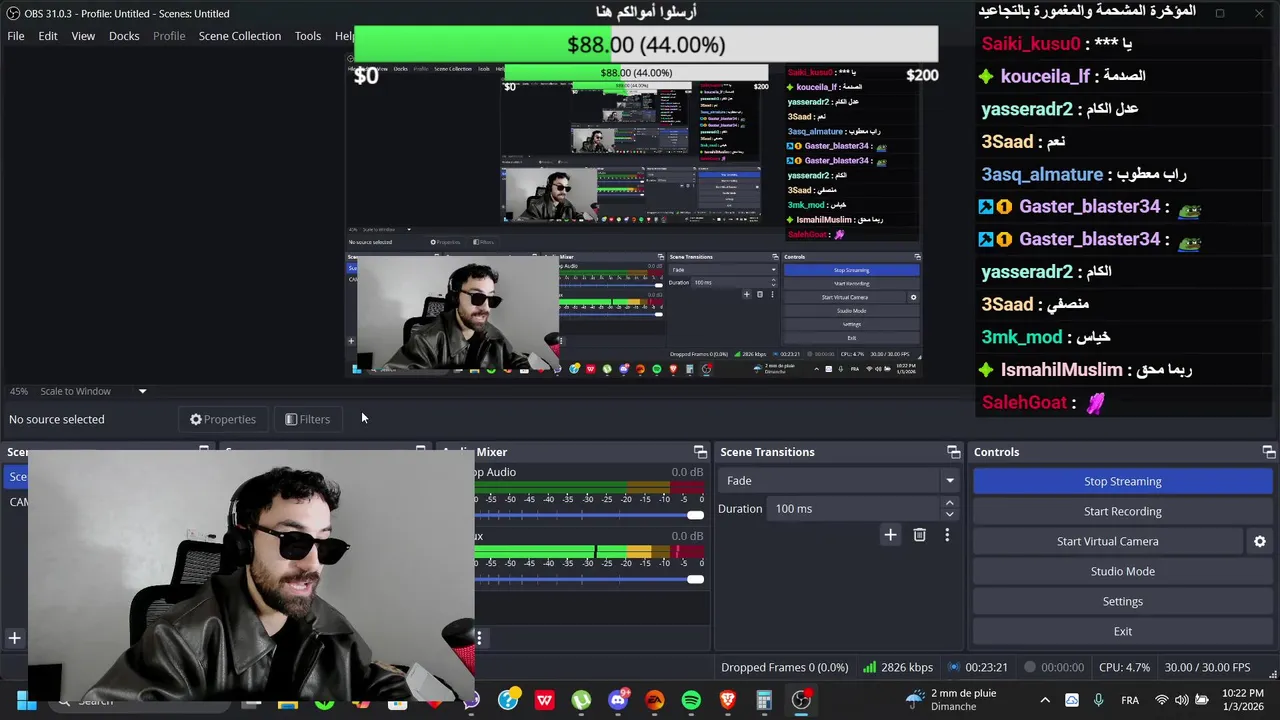This screenshot has height=720, width=1280.
Task: Click the orange EA app taskbar icon
Action: click(x=654, y=700)
